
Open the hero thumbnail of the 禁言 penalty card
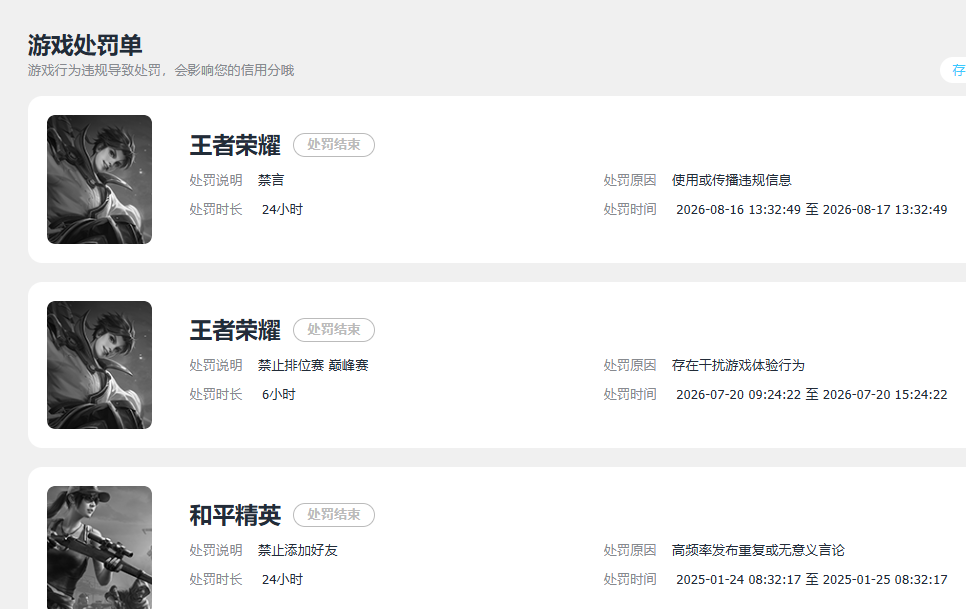click(99, 179)
